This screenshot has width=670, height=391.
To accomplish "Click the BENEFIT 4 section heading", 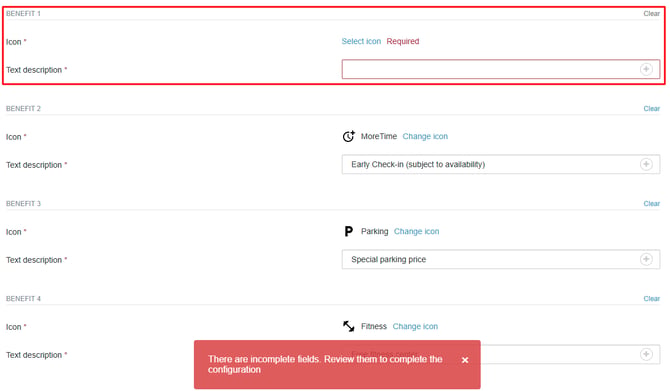I will [24, 298].
